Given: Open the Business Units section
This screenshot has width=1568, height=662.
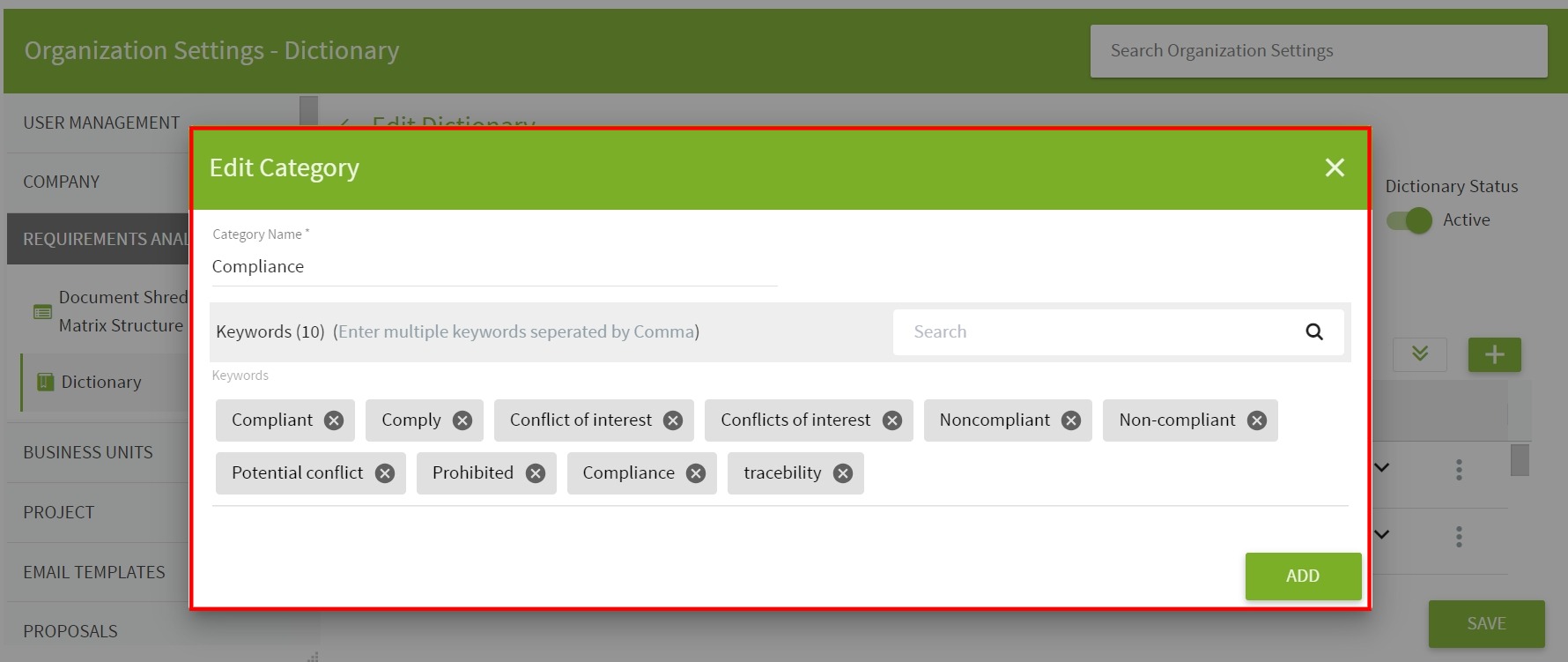Looking at the screenshot, I should (x=88, y=452).
